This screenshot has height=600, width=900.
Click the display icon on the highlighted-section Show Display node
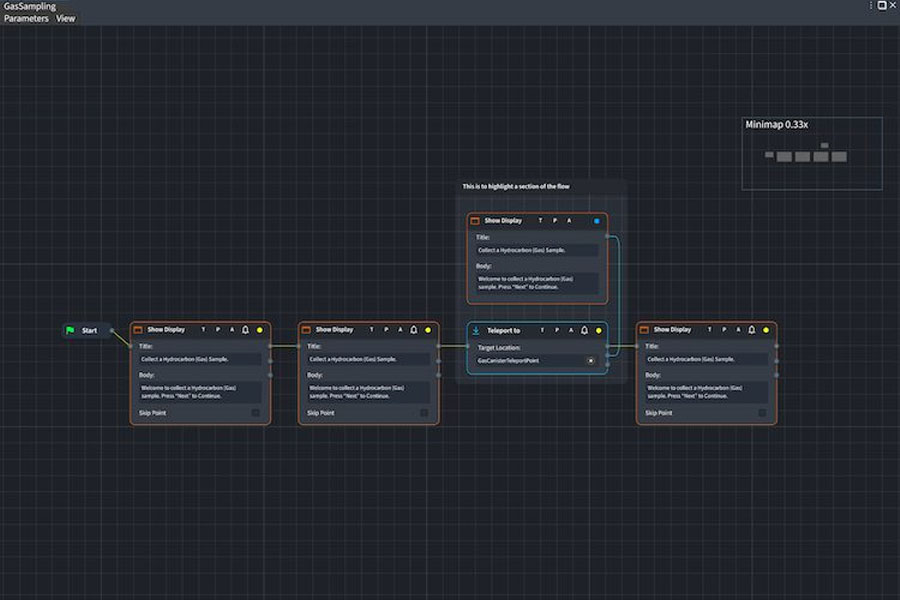pos(475,220)
